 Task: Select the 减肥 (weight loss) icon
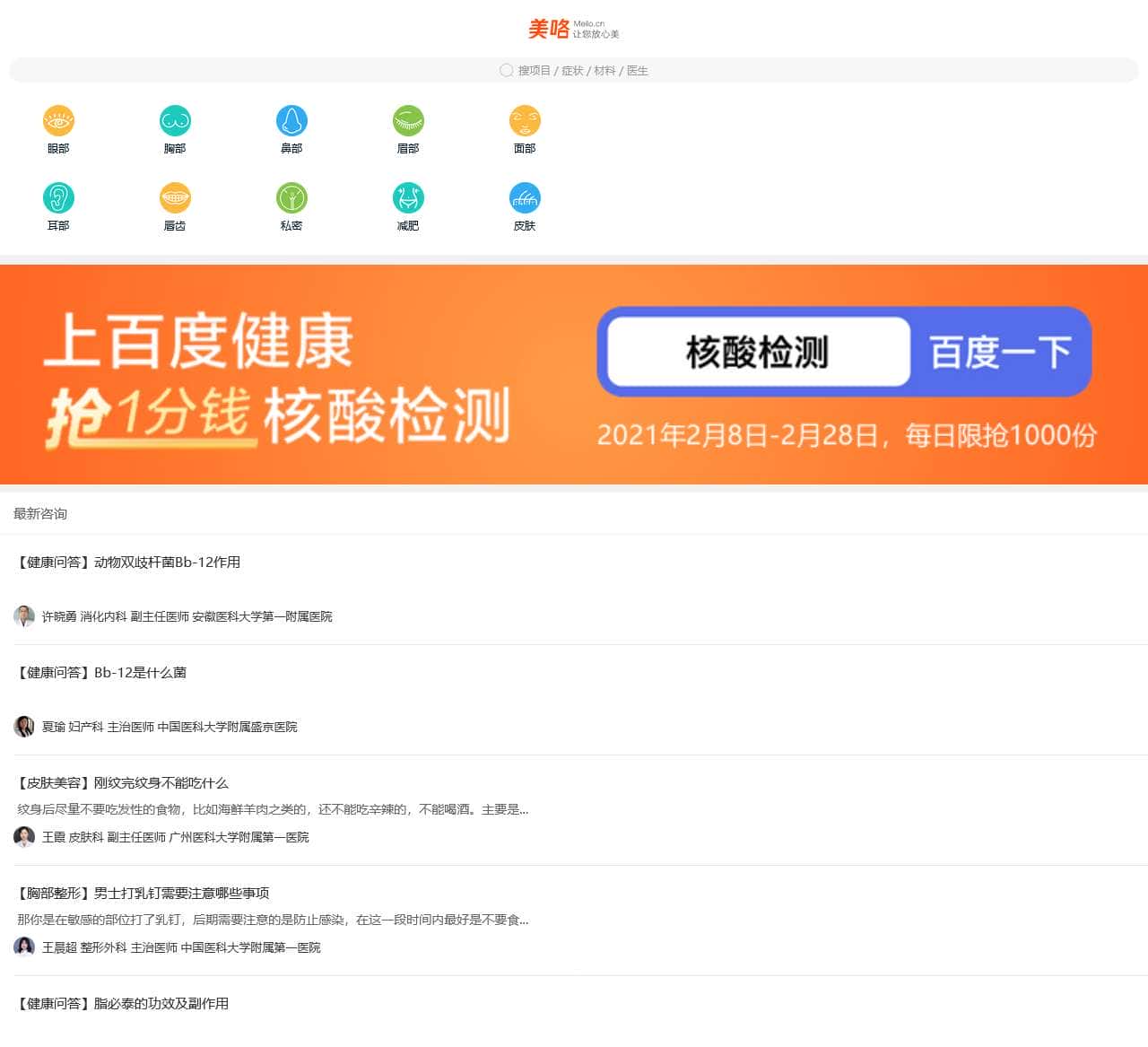(x=408, y=197)
